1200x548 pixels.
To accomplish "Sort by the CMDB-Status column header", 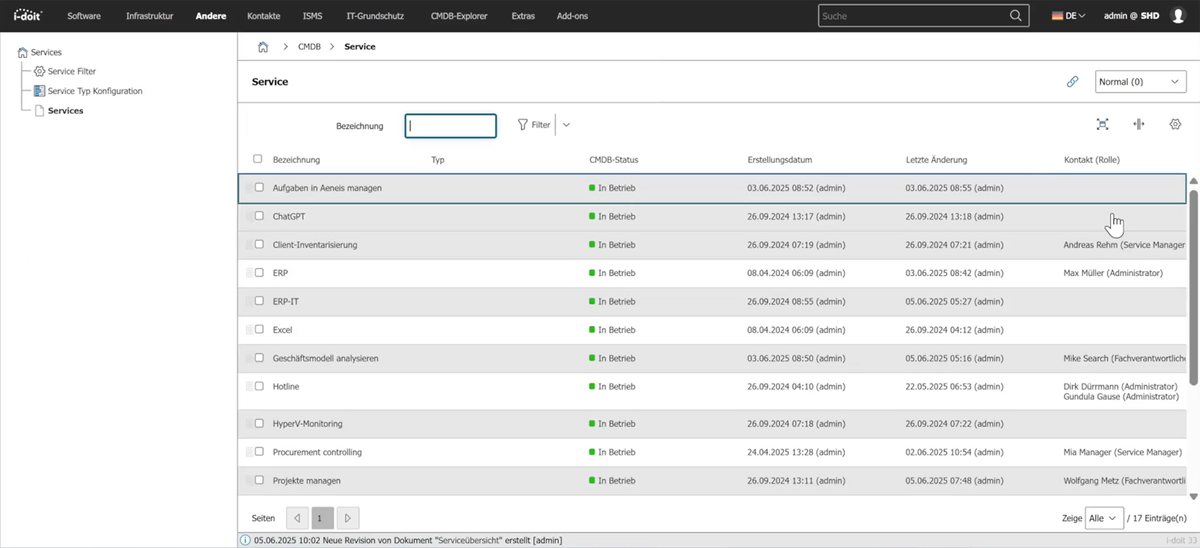I will pyautogui.click(x=614, y=160).
